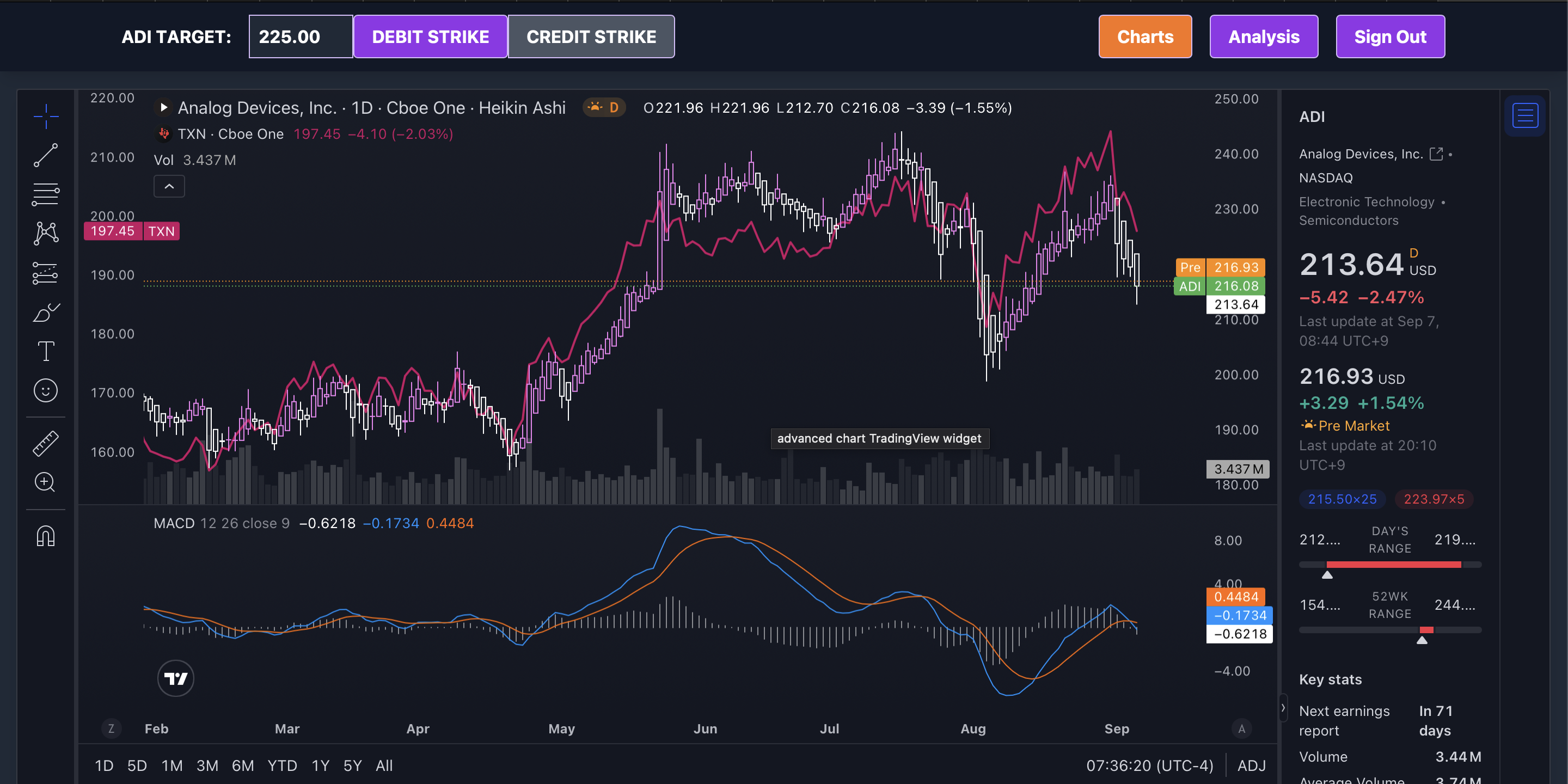Select the Brush drawing tool
The width and height of the screenshot is (1568, 784).
coord(46,313)
